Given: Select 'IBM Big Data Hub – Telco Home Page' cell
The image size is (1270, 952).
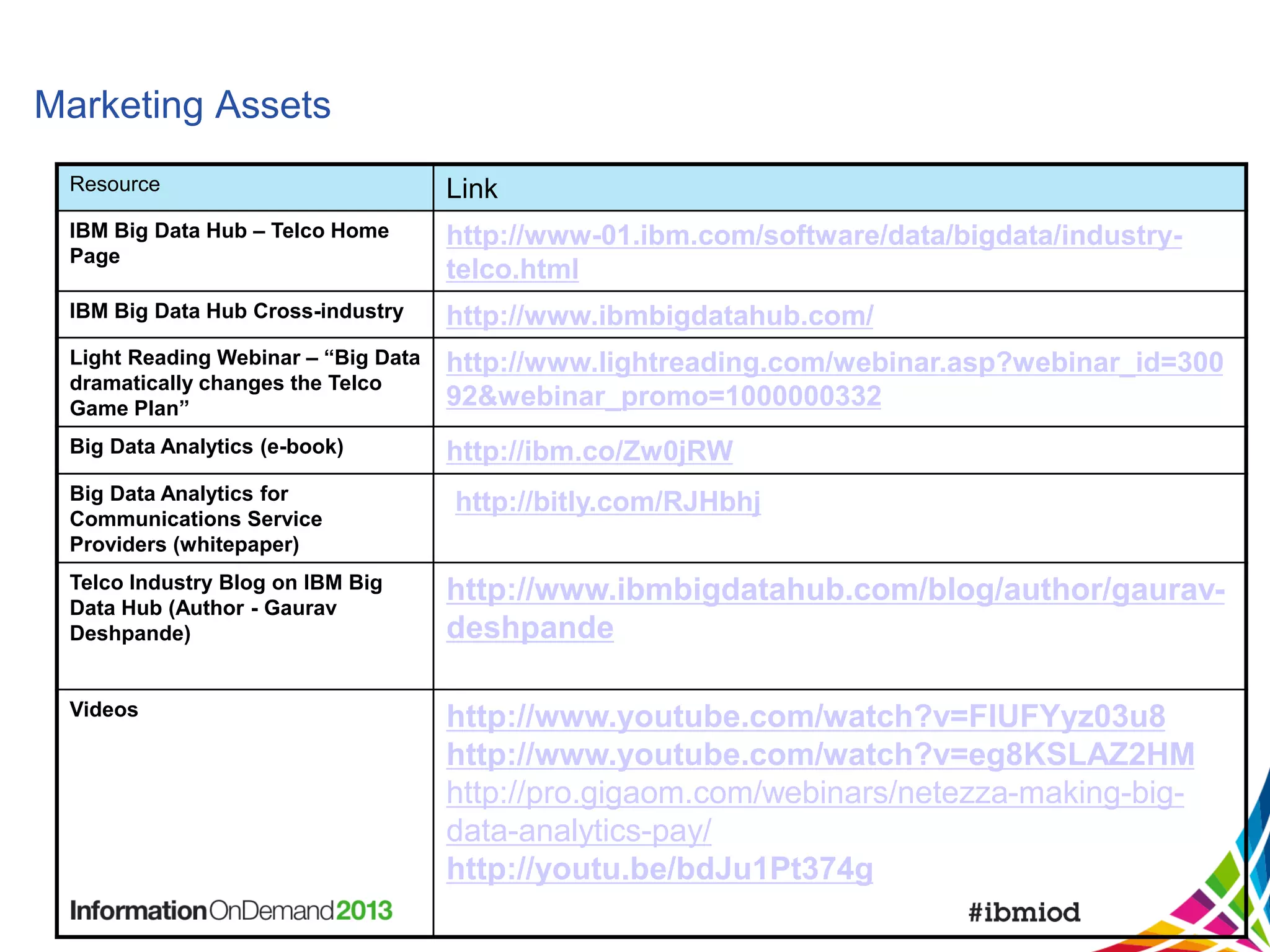Looking at the screenshot, I should click(246, 251).
